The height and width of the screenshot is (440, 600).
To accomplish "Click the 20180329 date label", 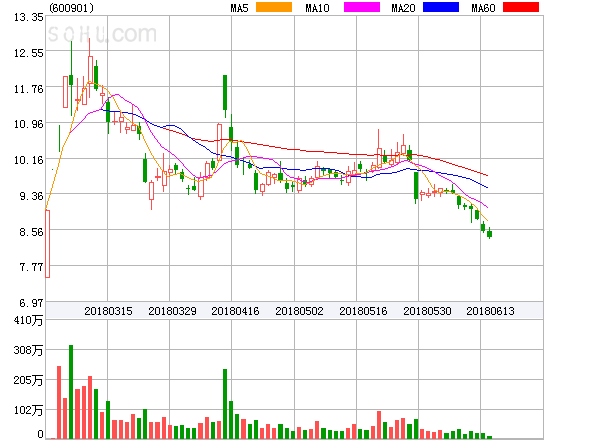I will click(172, 311).
